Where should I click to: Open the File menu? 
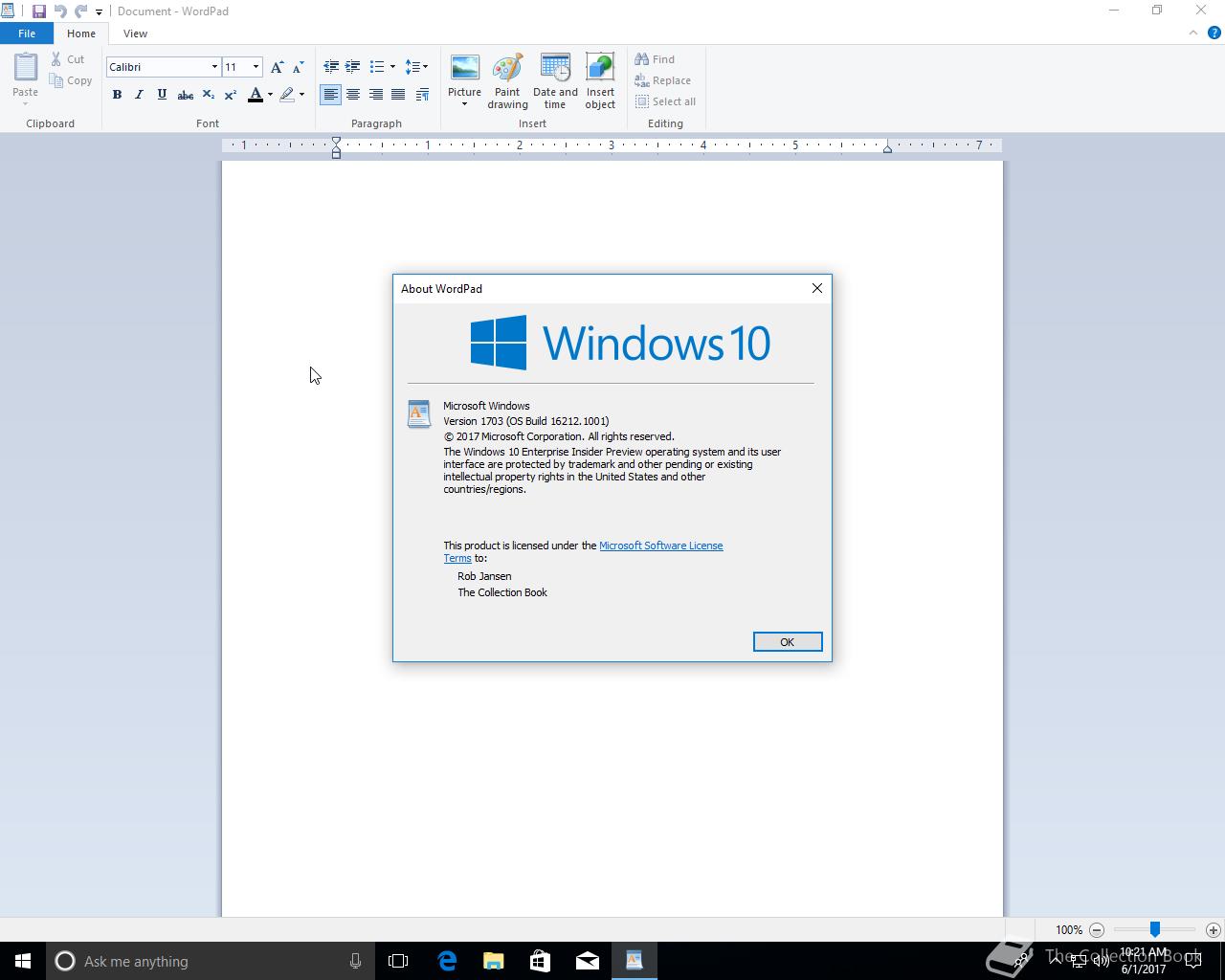(27, 33)
